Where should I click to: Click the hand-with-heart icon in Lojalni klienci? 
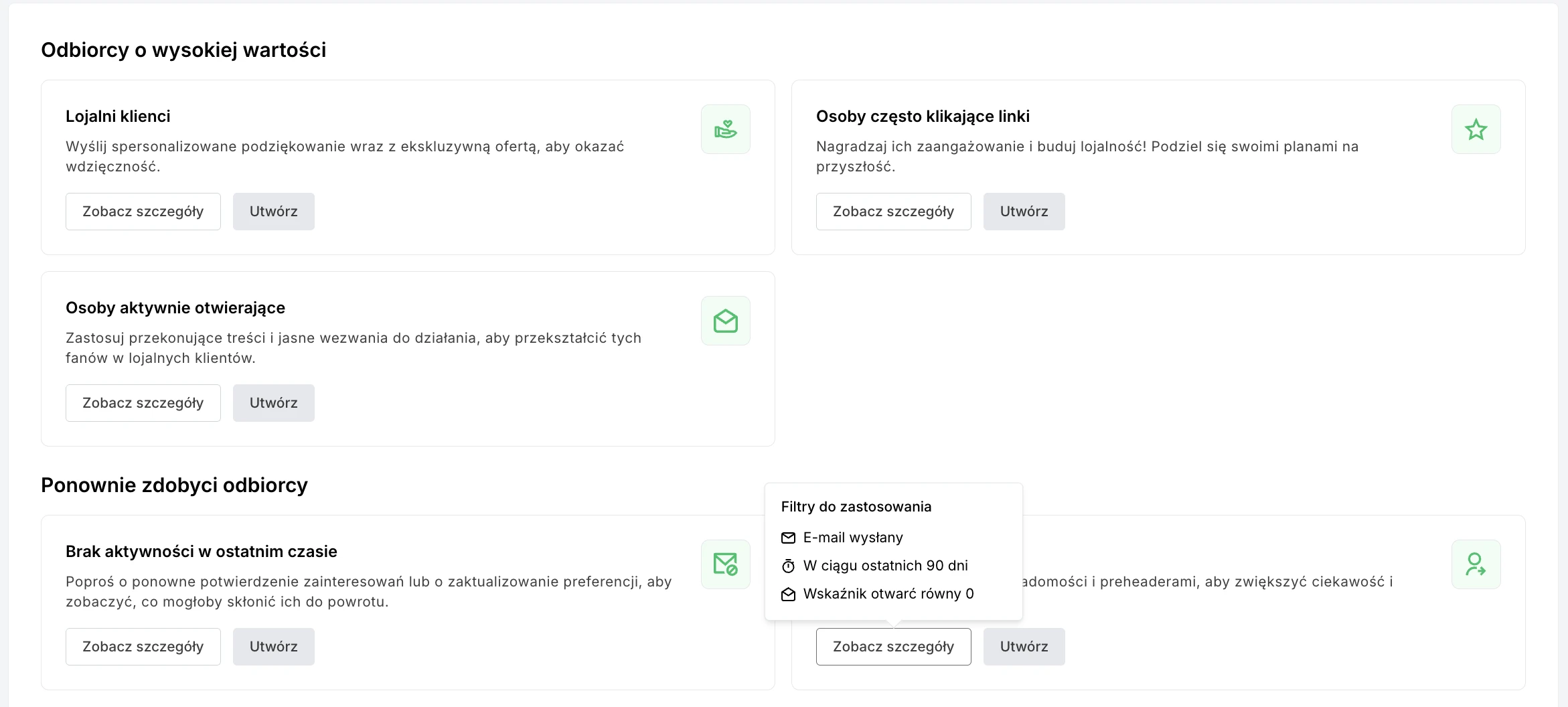click(x=725, y=129)
